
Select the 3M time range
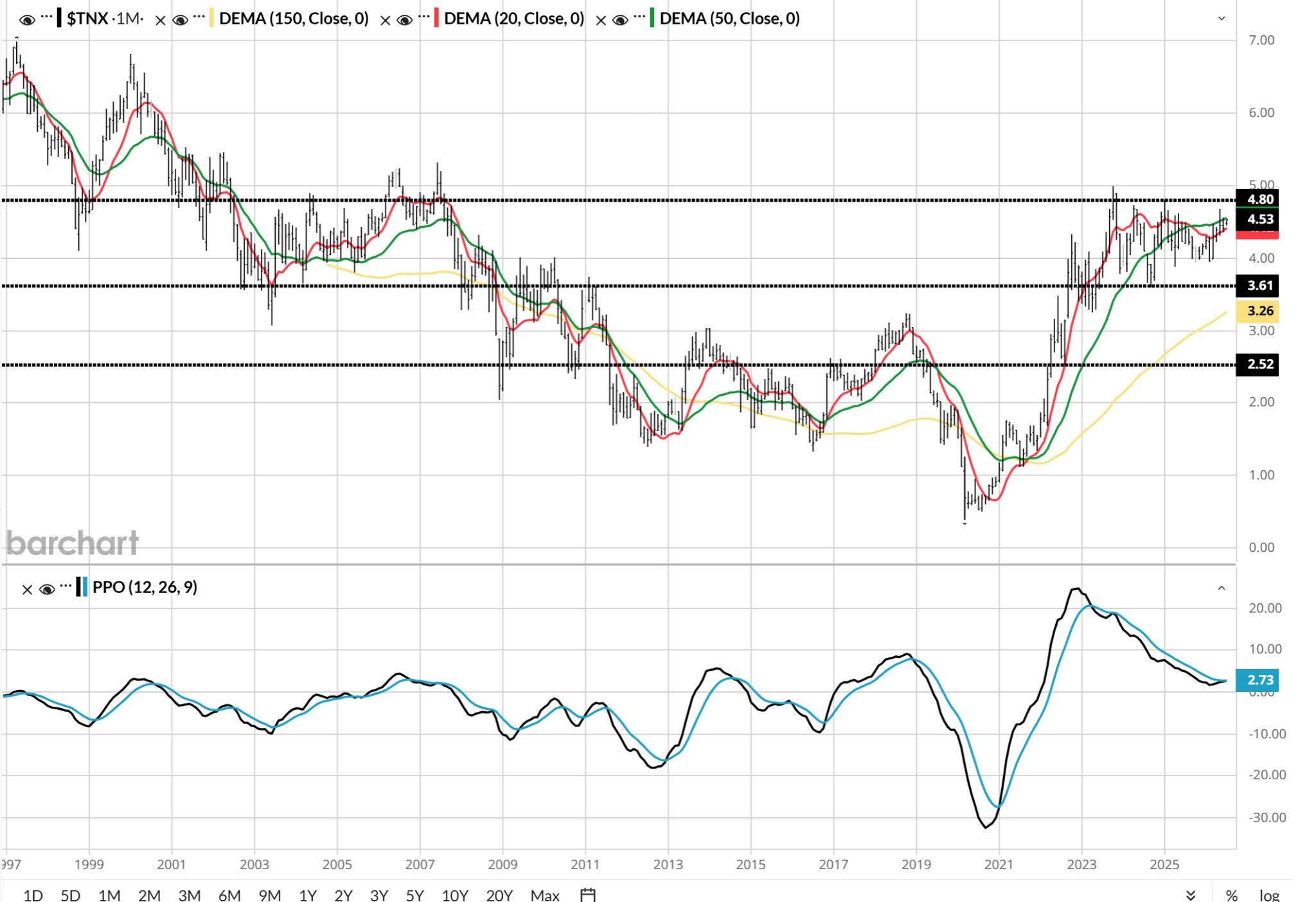coord(189,895)
